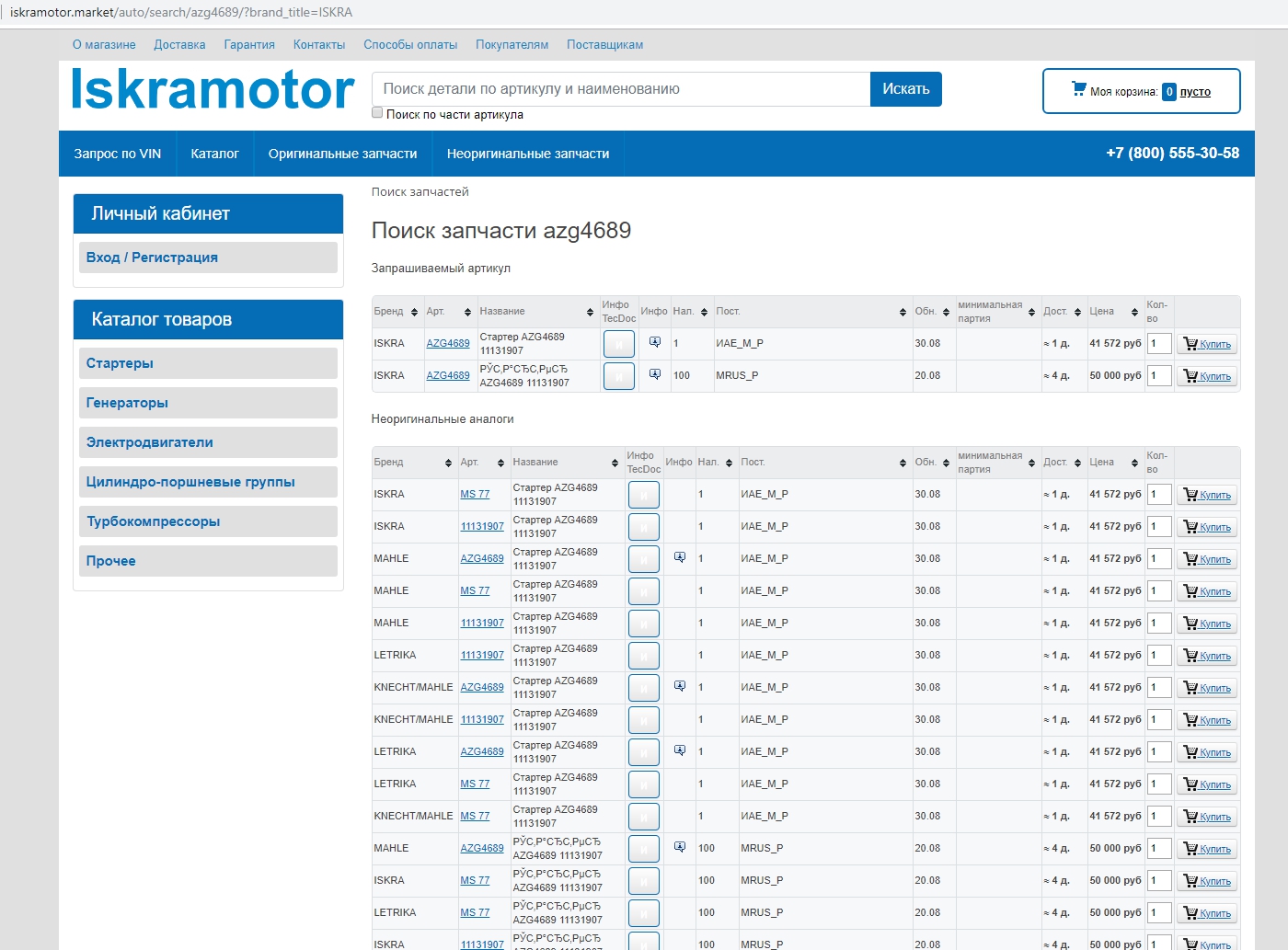Open TecDoc info for MAHLE MS 77 analog
The image size is (1288, 950).
[x=643, y=591]
